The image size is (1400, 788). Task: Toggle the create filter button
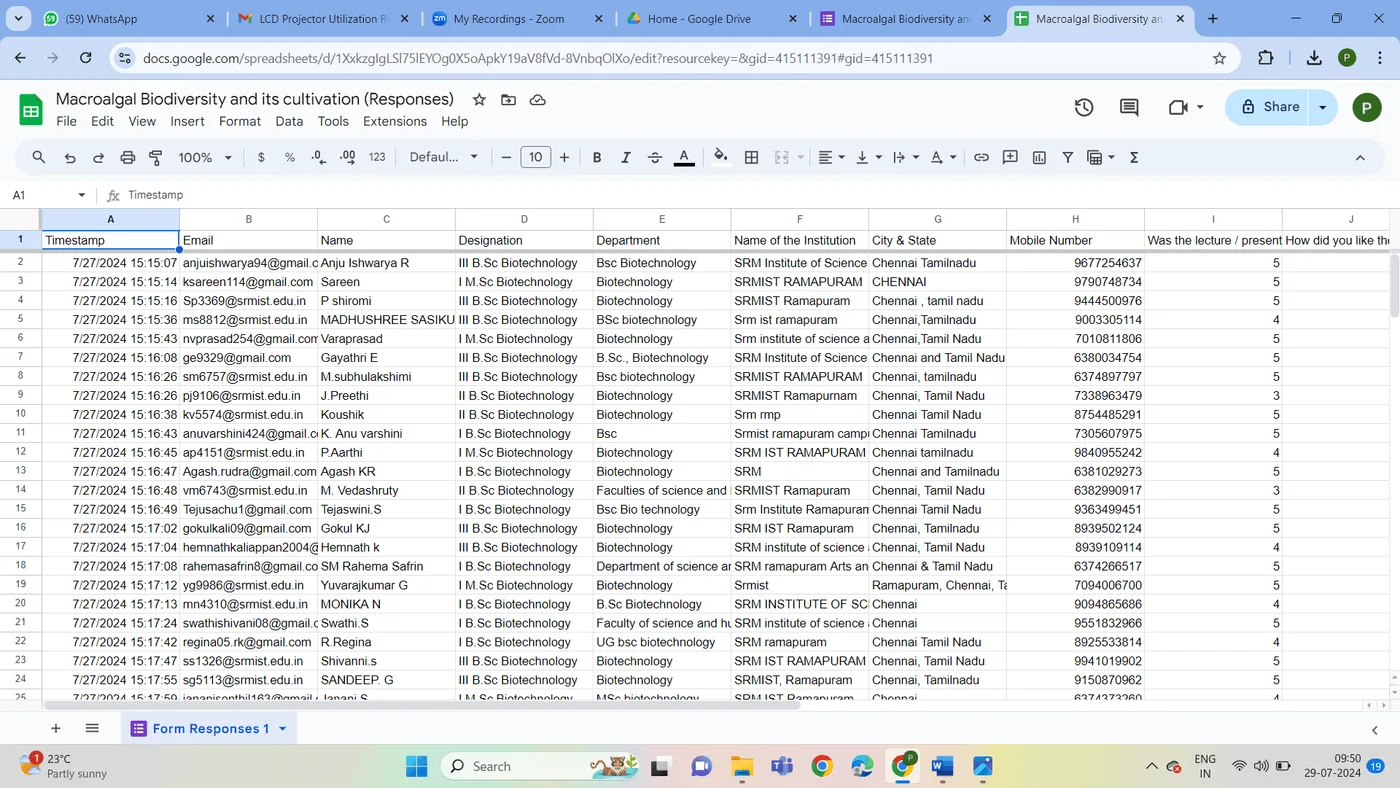(1068, 157)
